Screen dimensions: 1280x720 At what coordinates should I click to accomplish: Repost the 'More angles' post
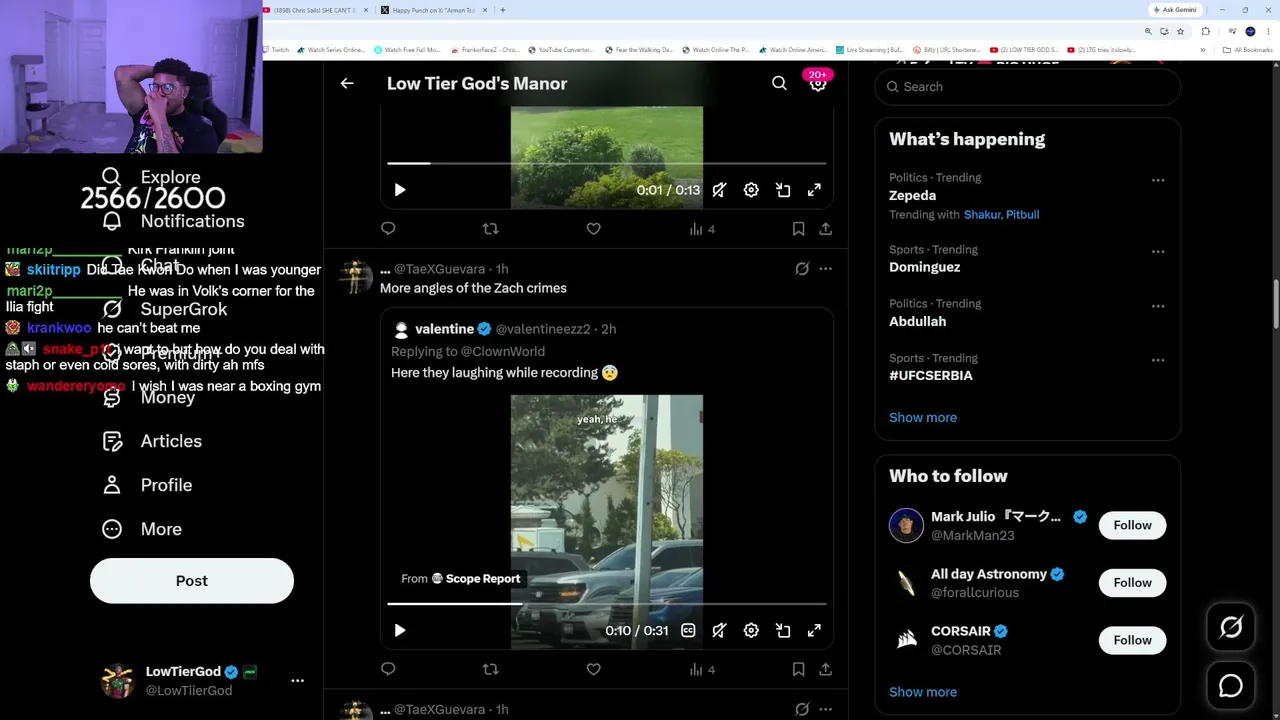(490, 669)
